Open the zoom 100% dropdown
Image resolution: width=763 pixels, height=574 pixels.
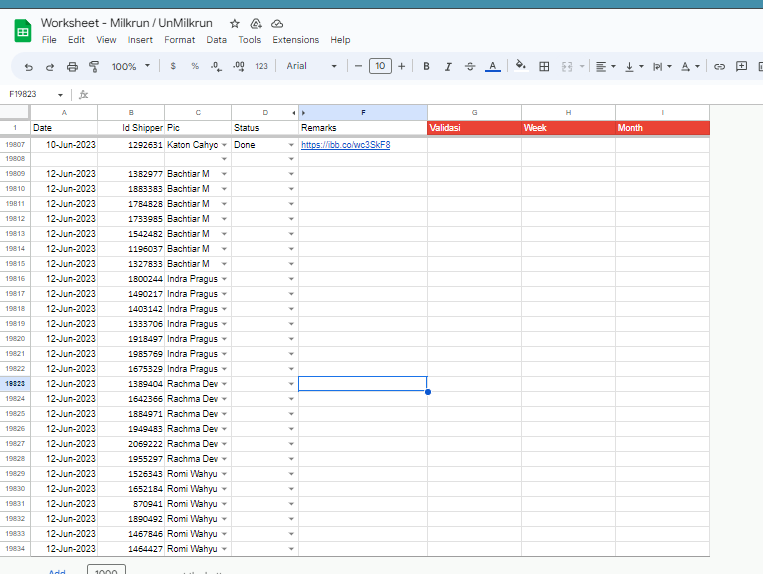click(x=130, y=66)
